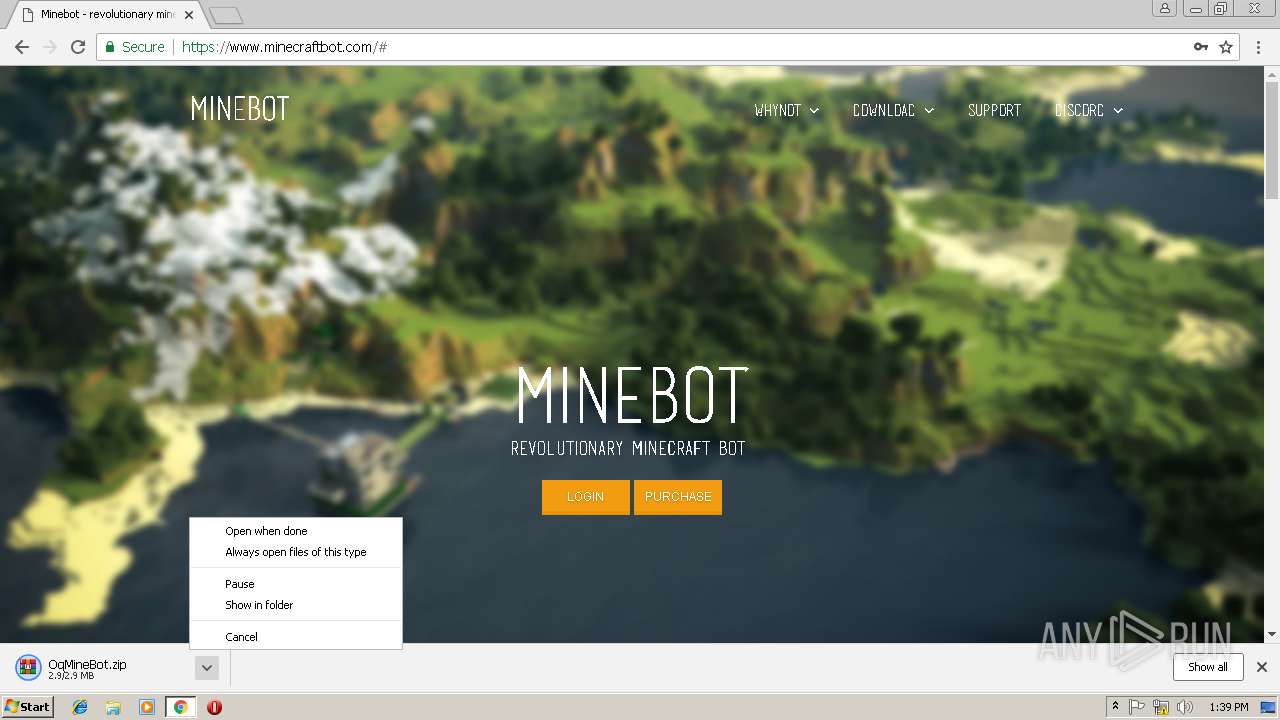This screenshot has height=720, width=1280.
Task: Select Always open files of this type
Action: tap(296, 552)
